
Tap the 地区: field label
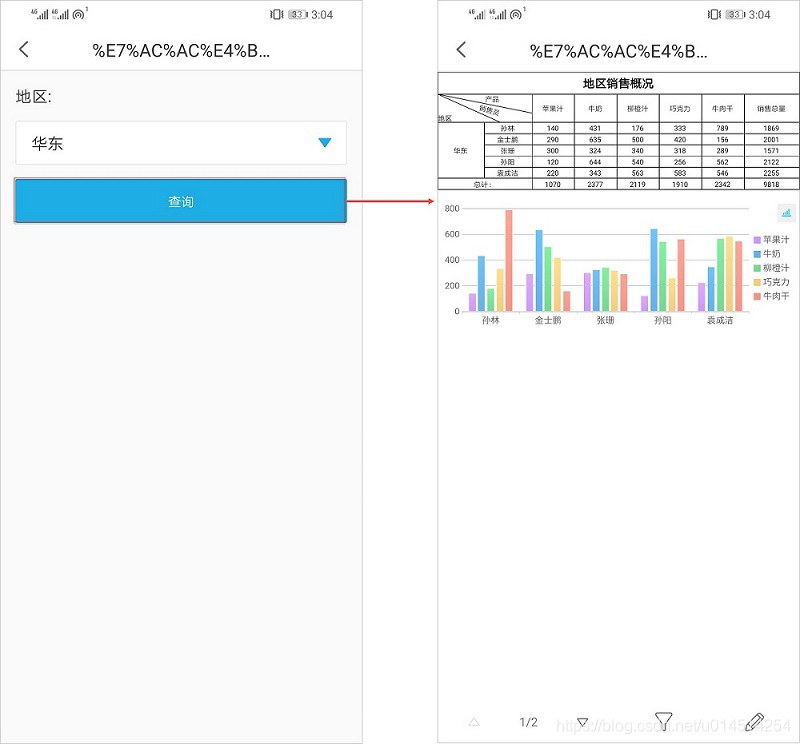[34, 96]
